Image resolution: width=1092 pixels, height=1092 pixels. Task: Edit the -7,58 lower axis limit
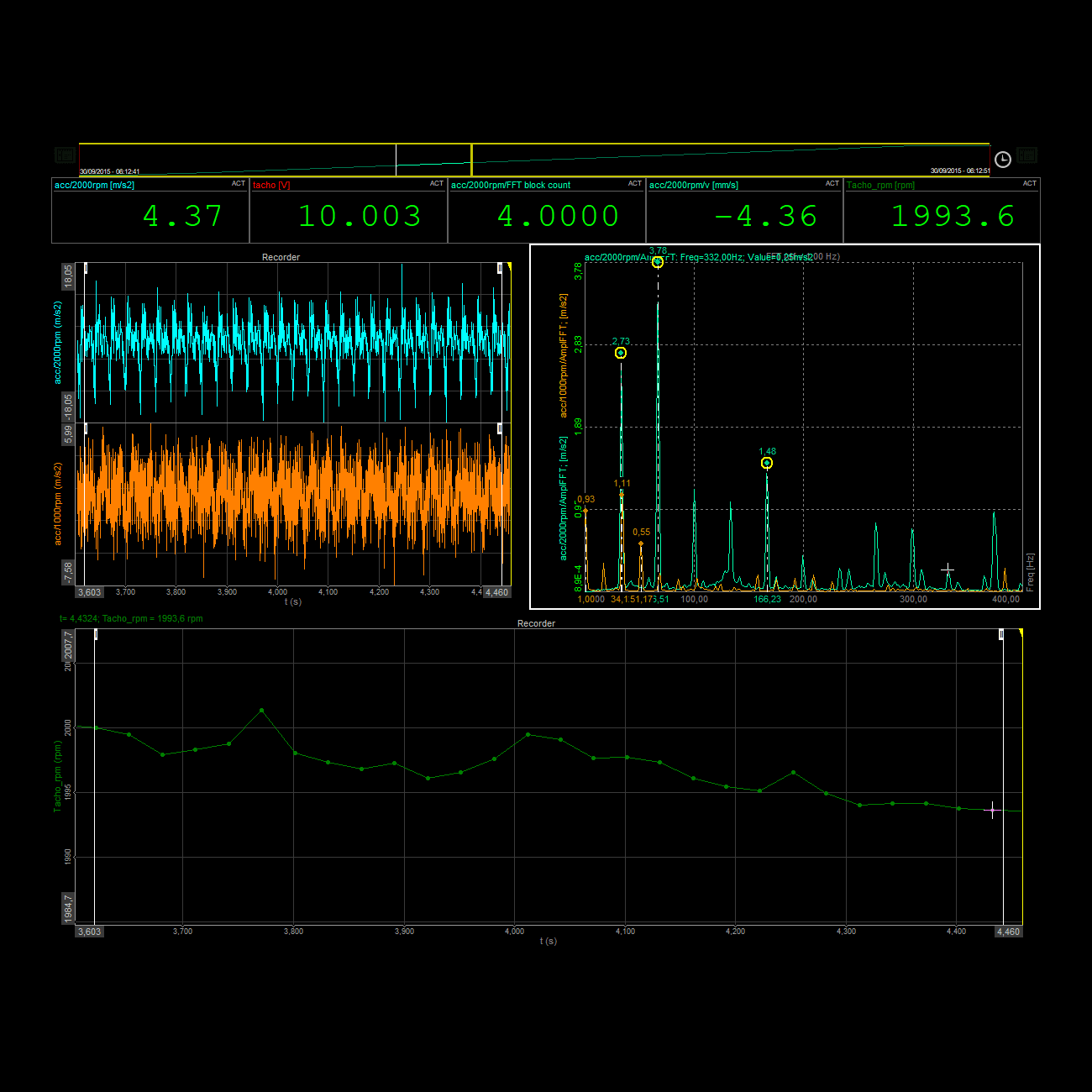point(68,572)
